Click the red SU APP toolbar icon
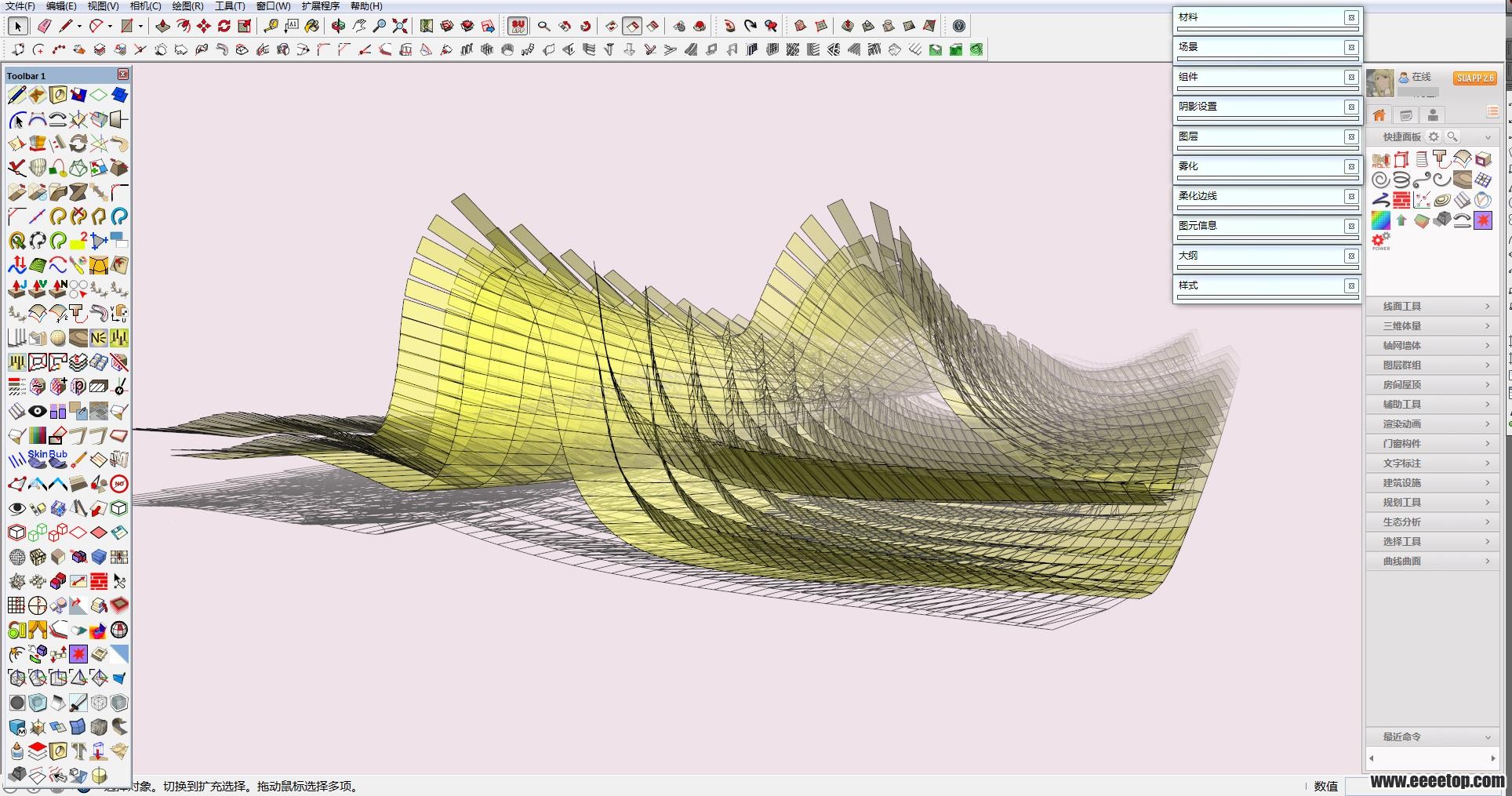The image size is (1512, 796). [518, 26]
